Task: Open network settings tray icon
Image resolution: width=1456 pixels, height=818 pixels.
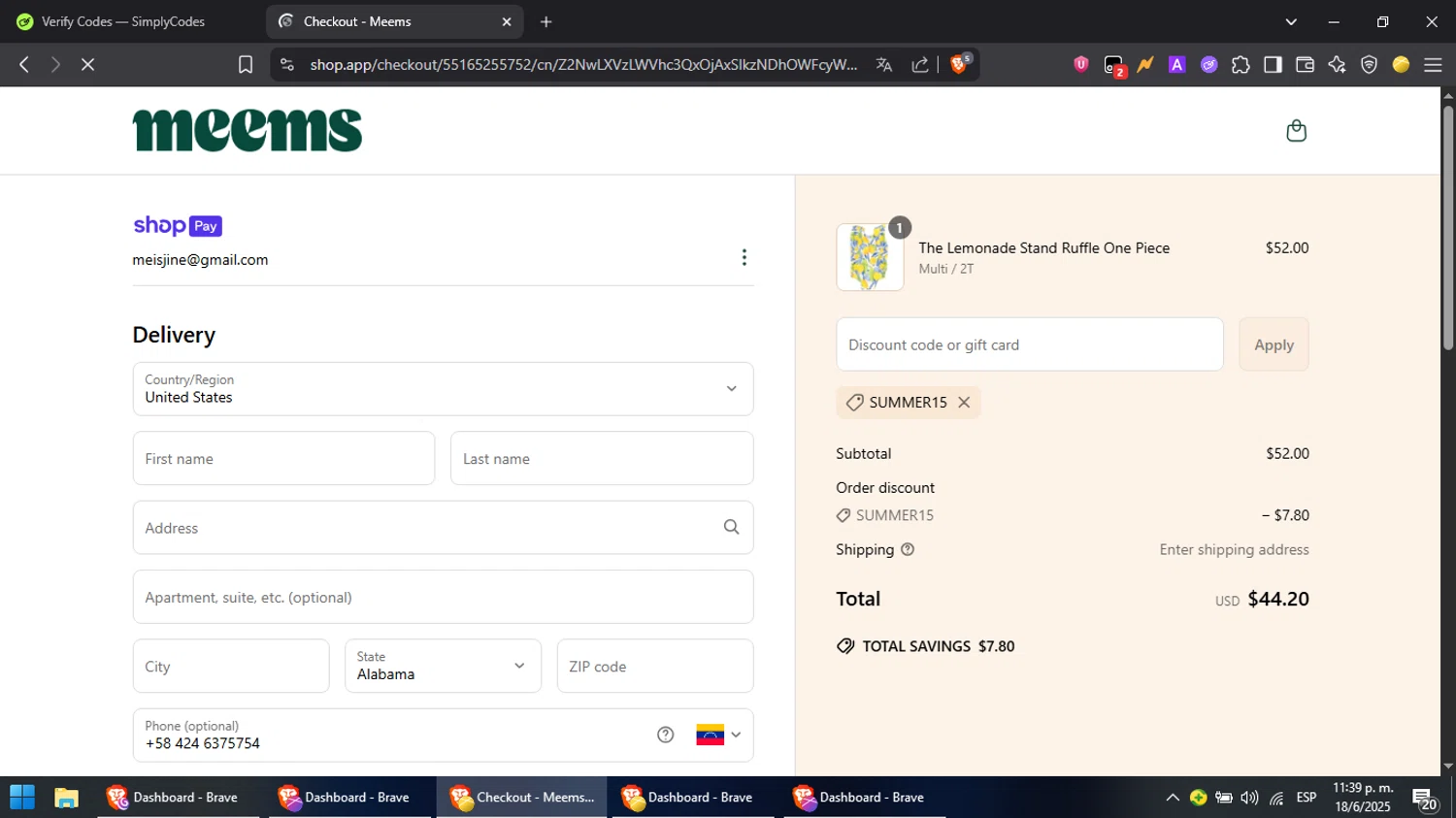Action: point(1276,798)
